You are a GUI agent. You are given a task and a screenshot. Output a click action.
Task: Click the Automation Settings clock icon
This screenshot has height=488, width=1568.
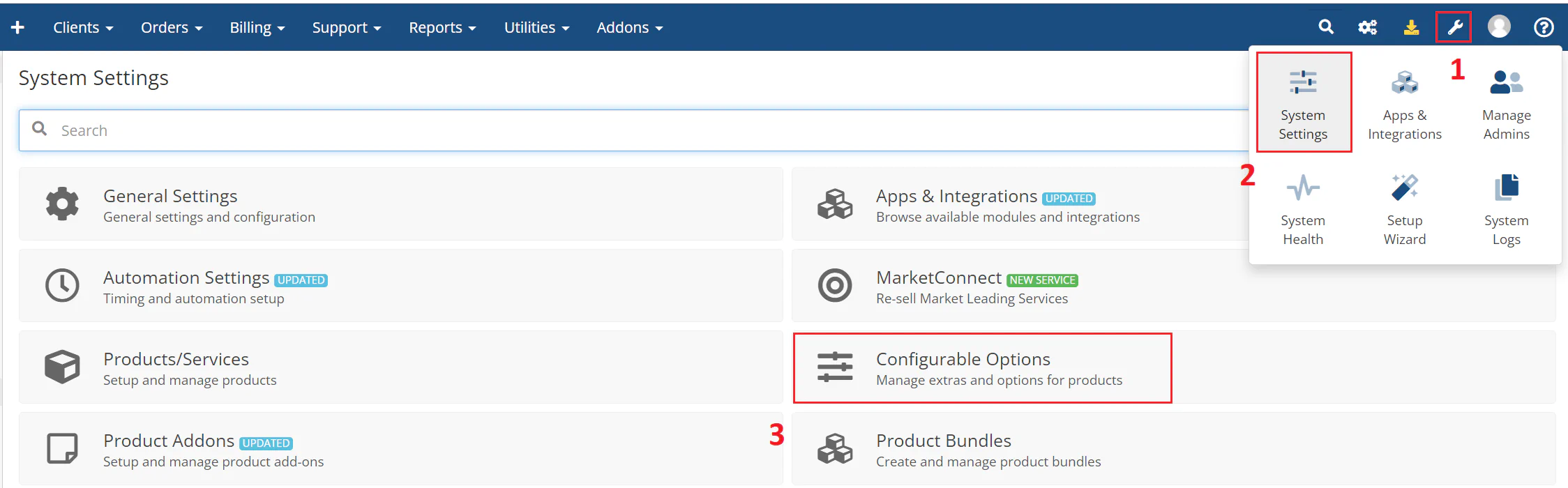[x=62, y=285]
